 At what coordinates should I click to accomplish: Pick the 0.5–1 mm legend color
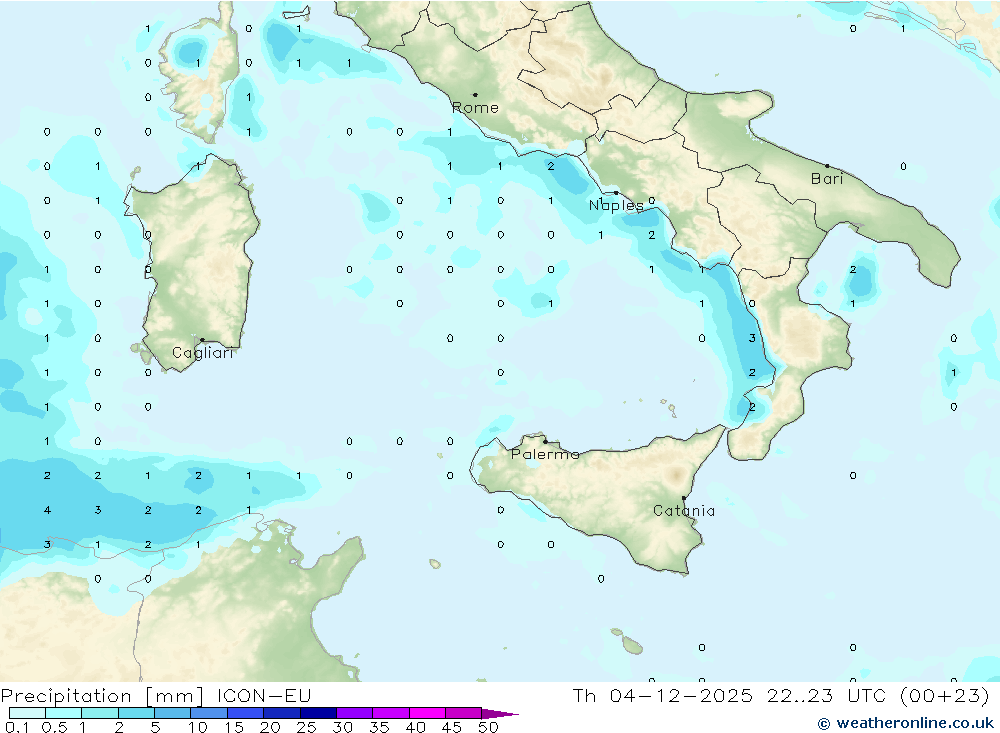point(64,713)
